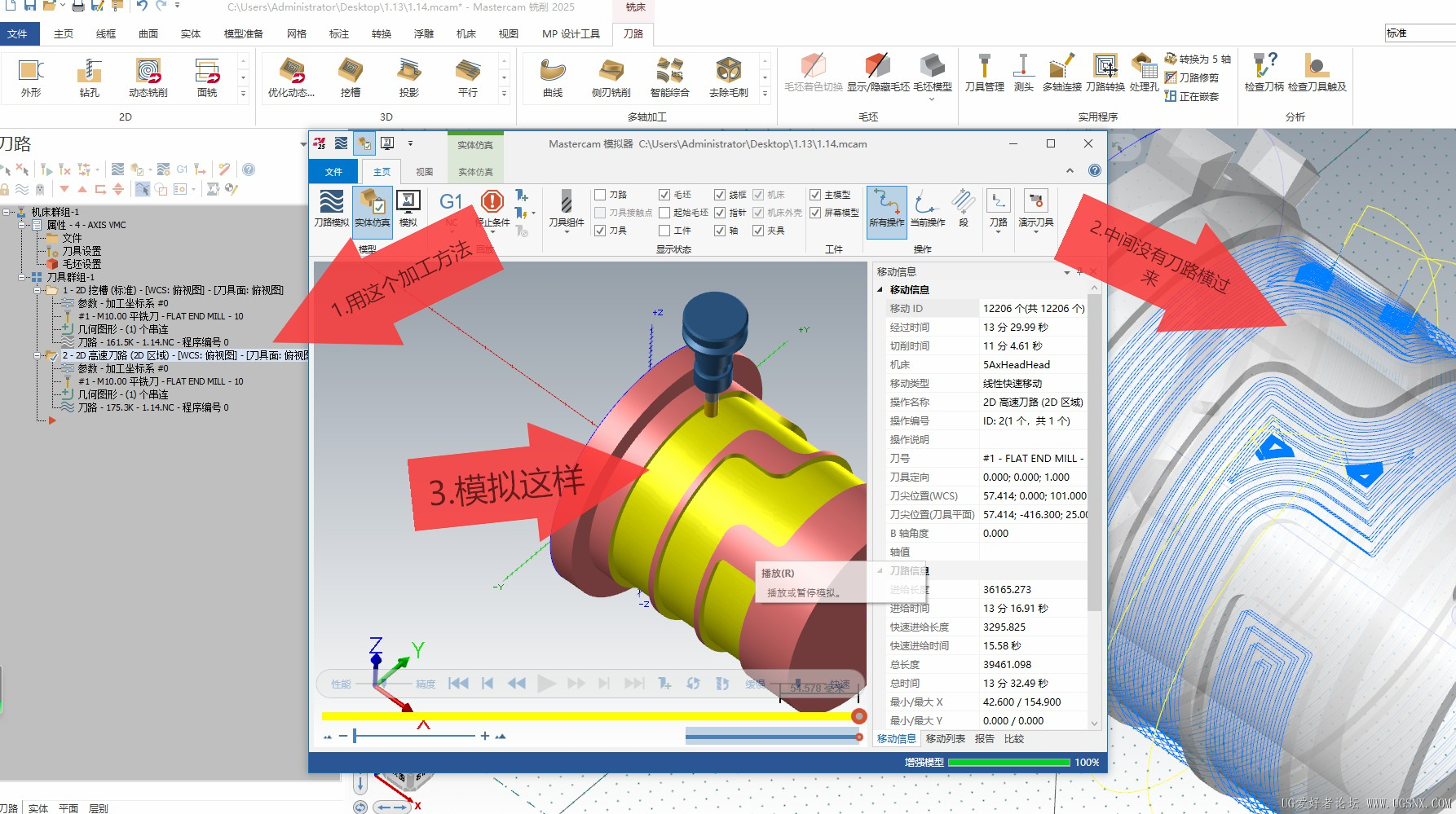Expand the 3D toolpath gallery dropdown
Image resolution: width=1456 pixels, height=814 pixels.
504,95
